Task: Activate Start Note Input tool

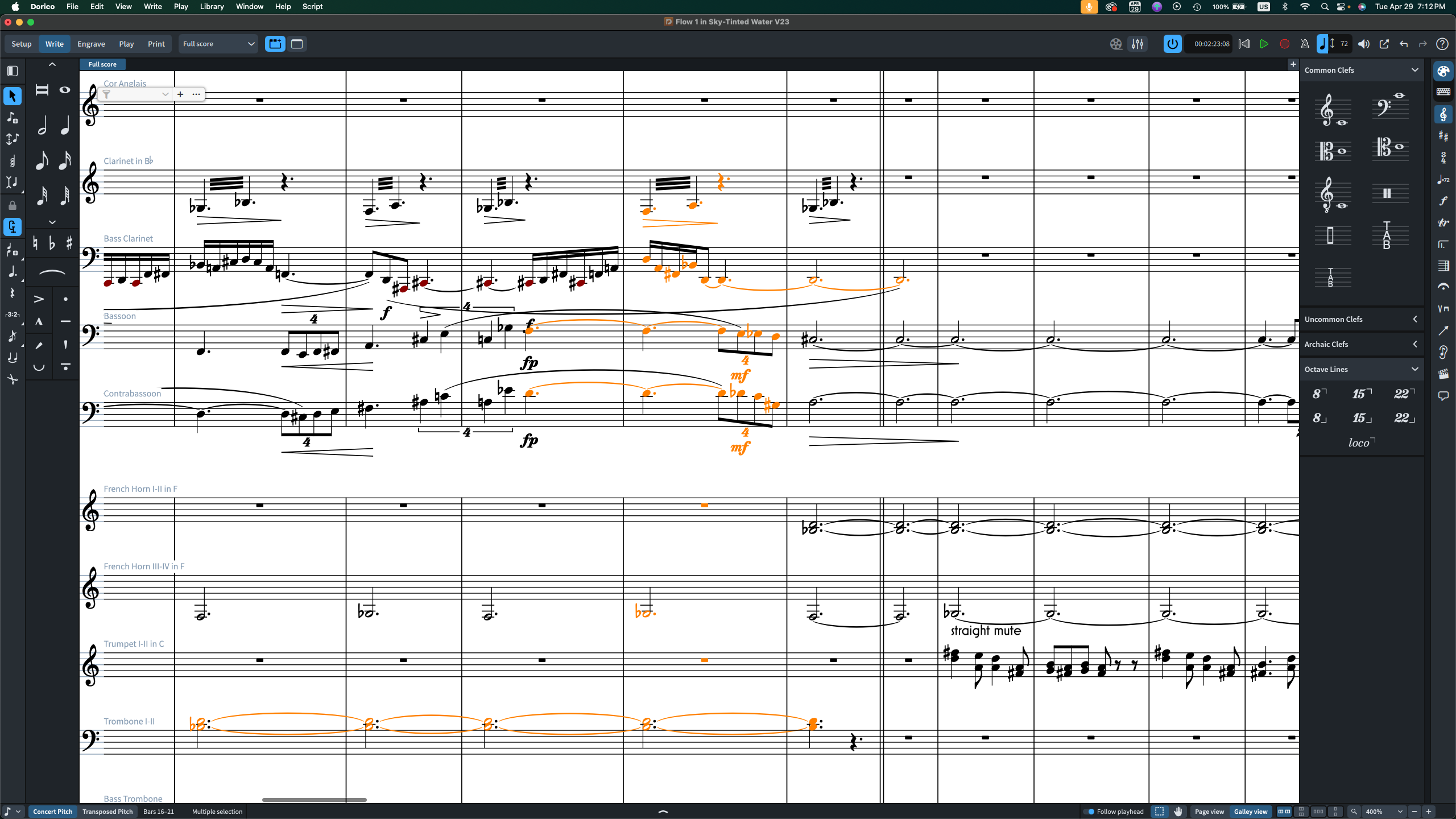Action: 13,118
